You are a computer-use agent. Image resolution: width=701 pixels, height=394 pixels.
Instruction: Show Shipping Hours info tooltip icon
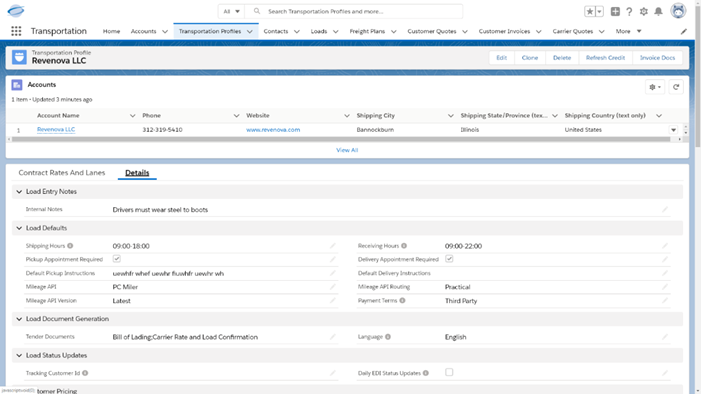[70, 246]
